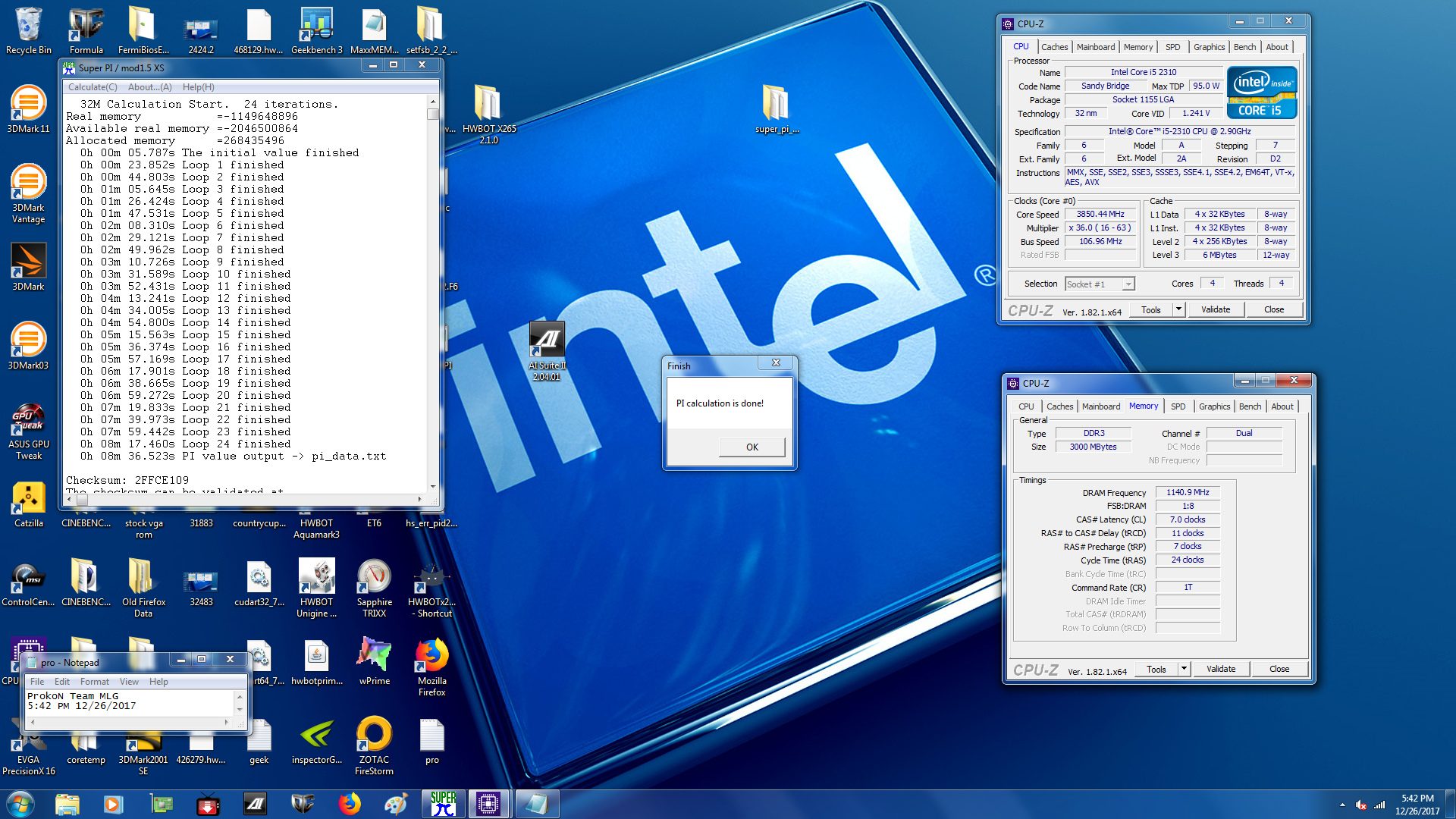Launch the 3DMark desktop shortcut
This screenshot has width=1456, height=819.
28,267
